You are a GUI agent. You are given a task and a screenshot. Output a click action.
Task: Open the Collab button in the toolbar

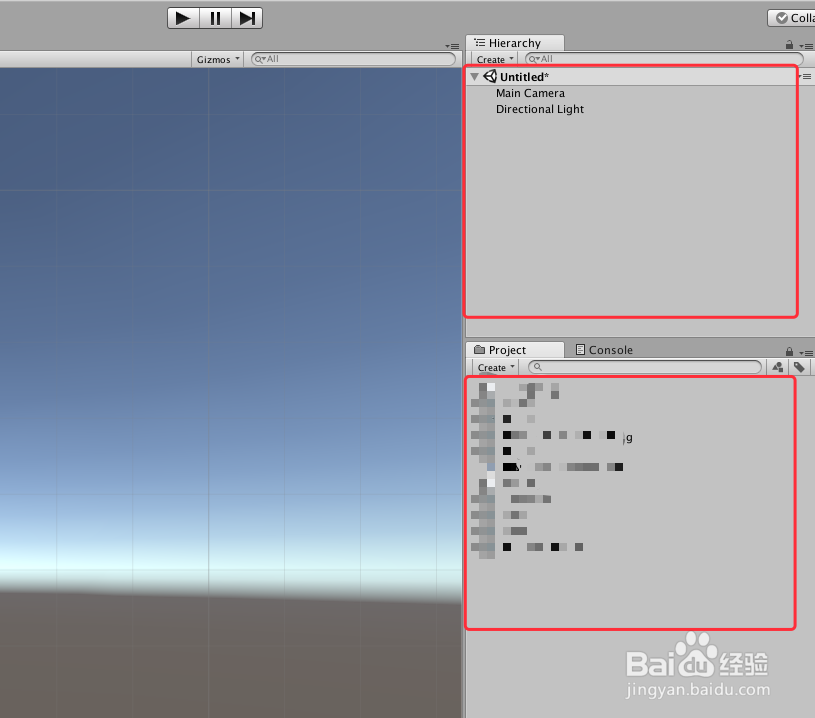click(x=792, y=18)
